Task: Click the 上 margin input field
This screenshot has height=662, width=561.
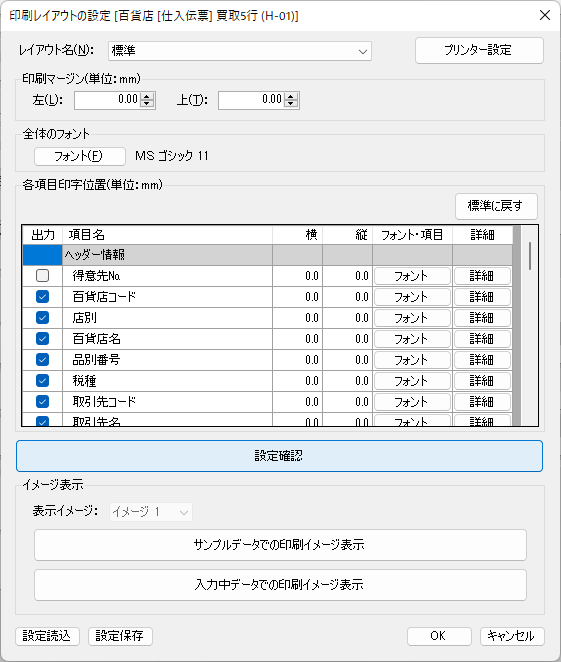Action: coord(252,100)
